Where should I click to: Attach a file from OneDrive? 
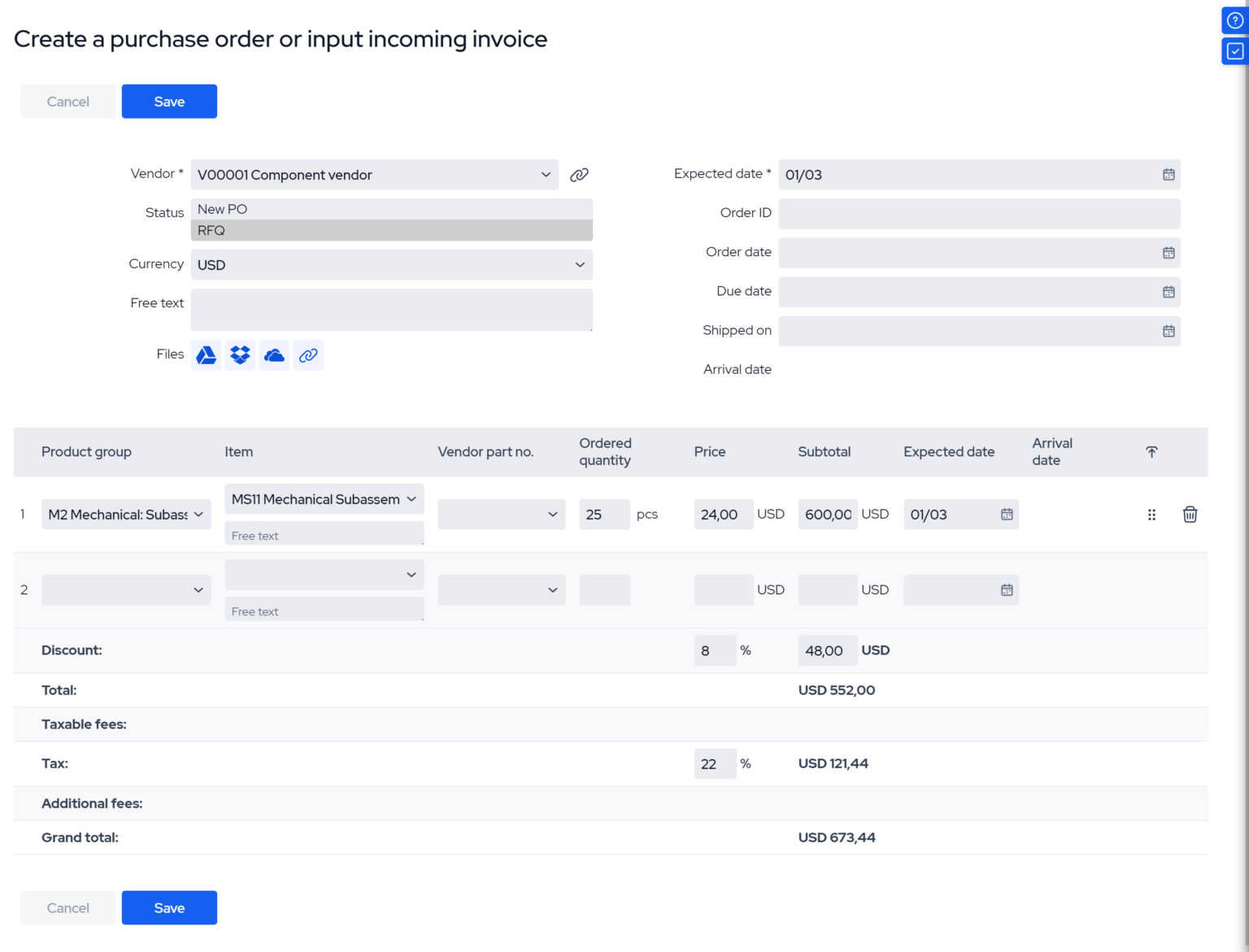274,354
